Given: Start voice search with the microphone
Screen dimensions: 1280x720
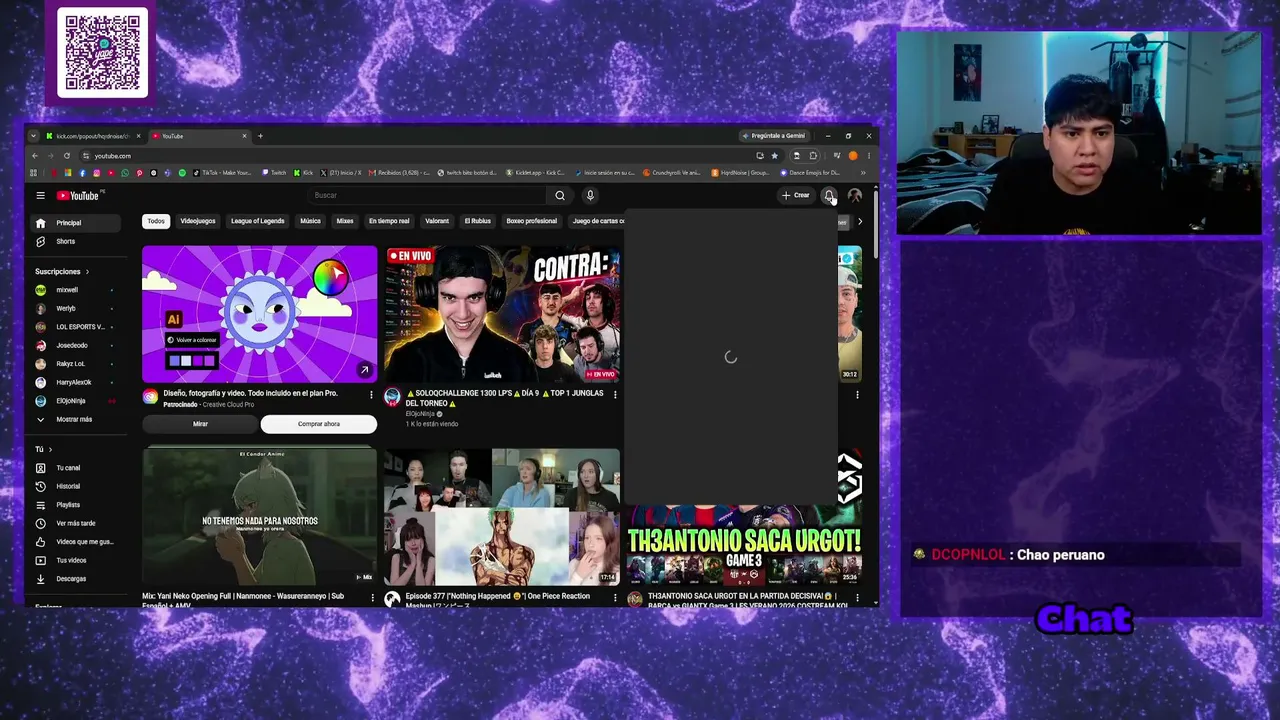Looking at the screenshot, I should pyautogui.click(x=590, y=196).
